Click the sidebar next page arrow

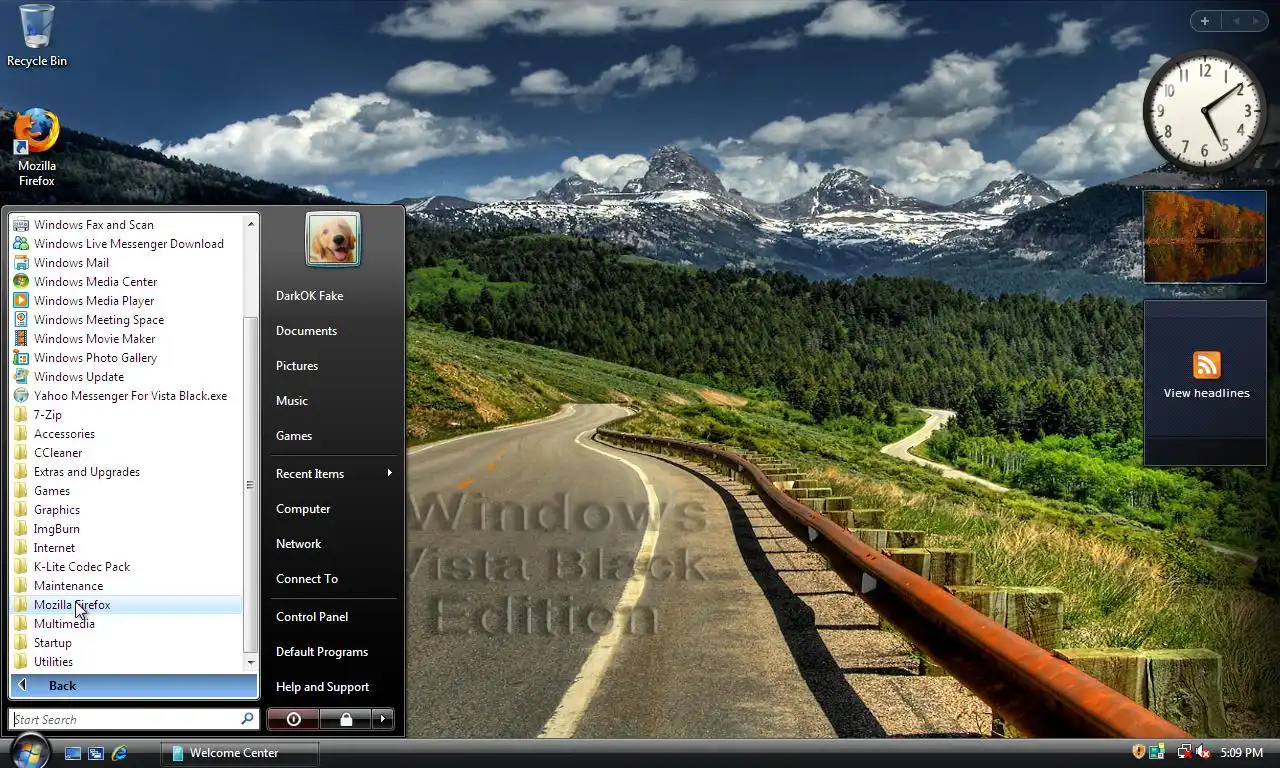tap(1255, 21)
